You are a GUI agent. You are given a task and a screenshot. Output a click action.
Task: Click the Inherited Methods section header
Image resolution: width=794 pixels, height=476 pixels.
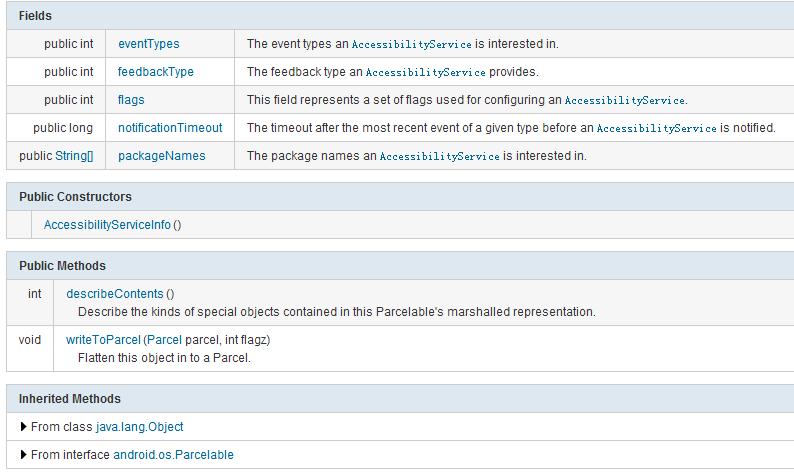70,399
